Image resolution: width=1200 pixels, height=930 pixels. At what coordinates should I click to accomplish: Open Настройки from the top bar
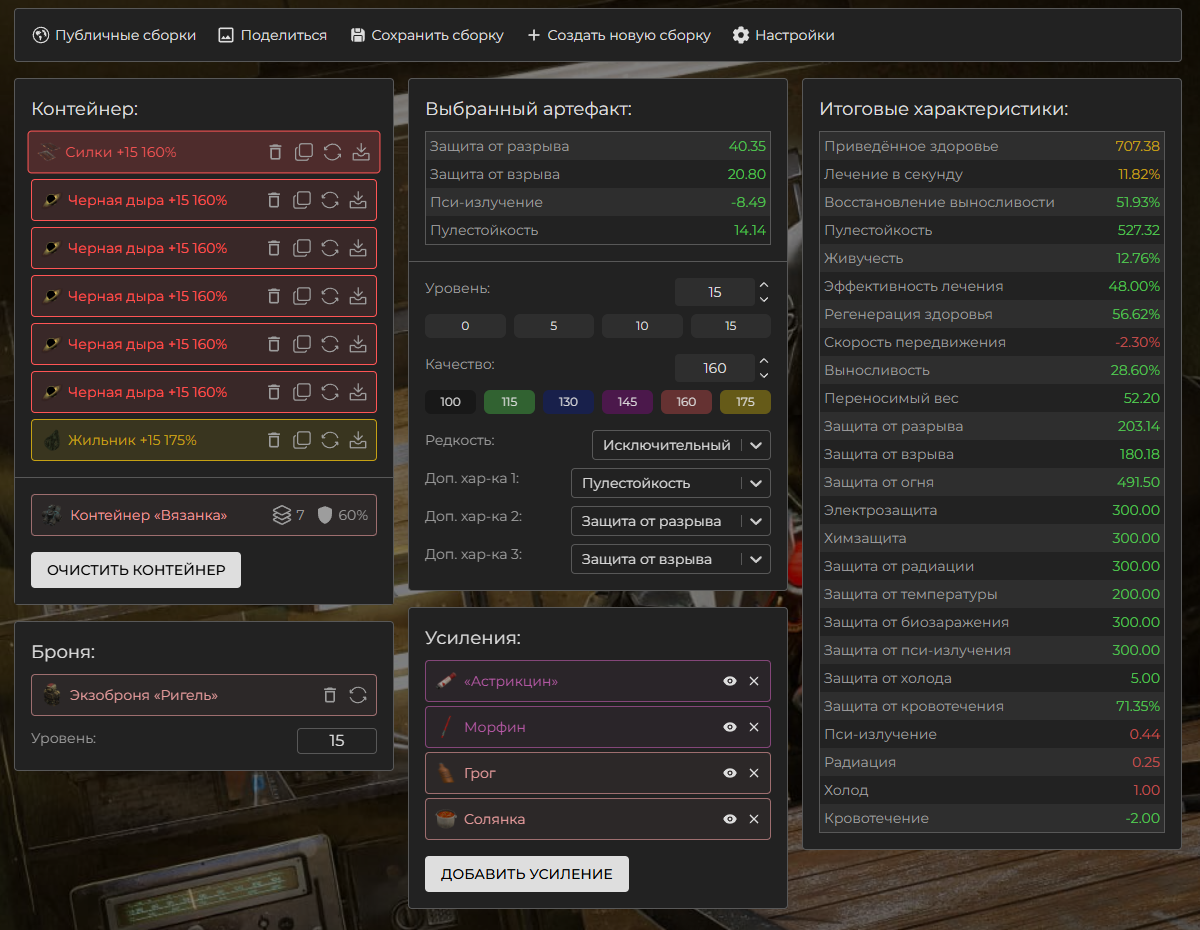783,35
